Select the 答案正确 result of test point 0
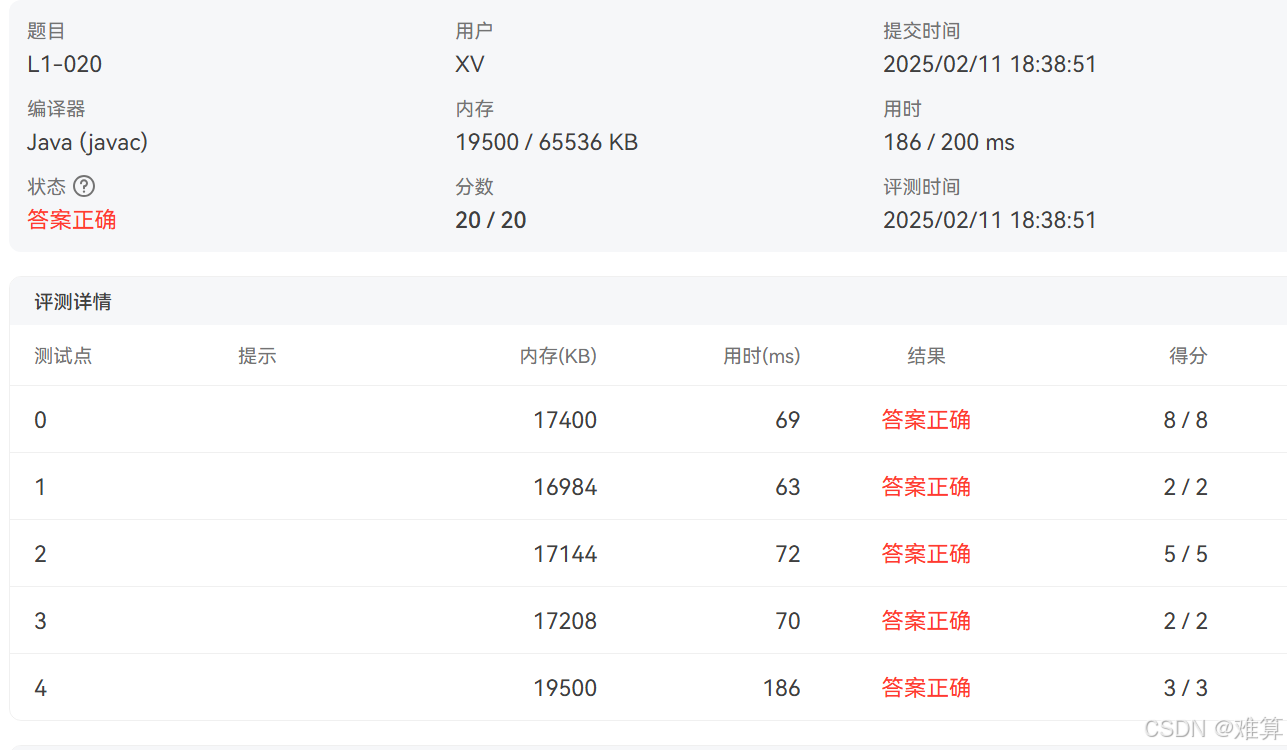Viewport: 1287px width, 750px height. point(925,420)
